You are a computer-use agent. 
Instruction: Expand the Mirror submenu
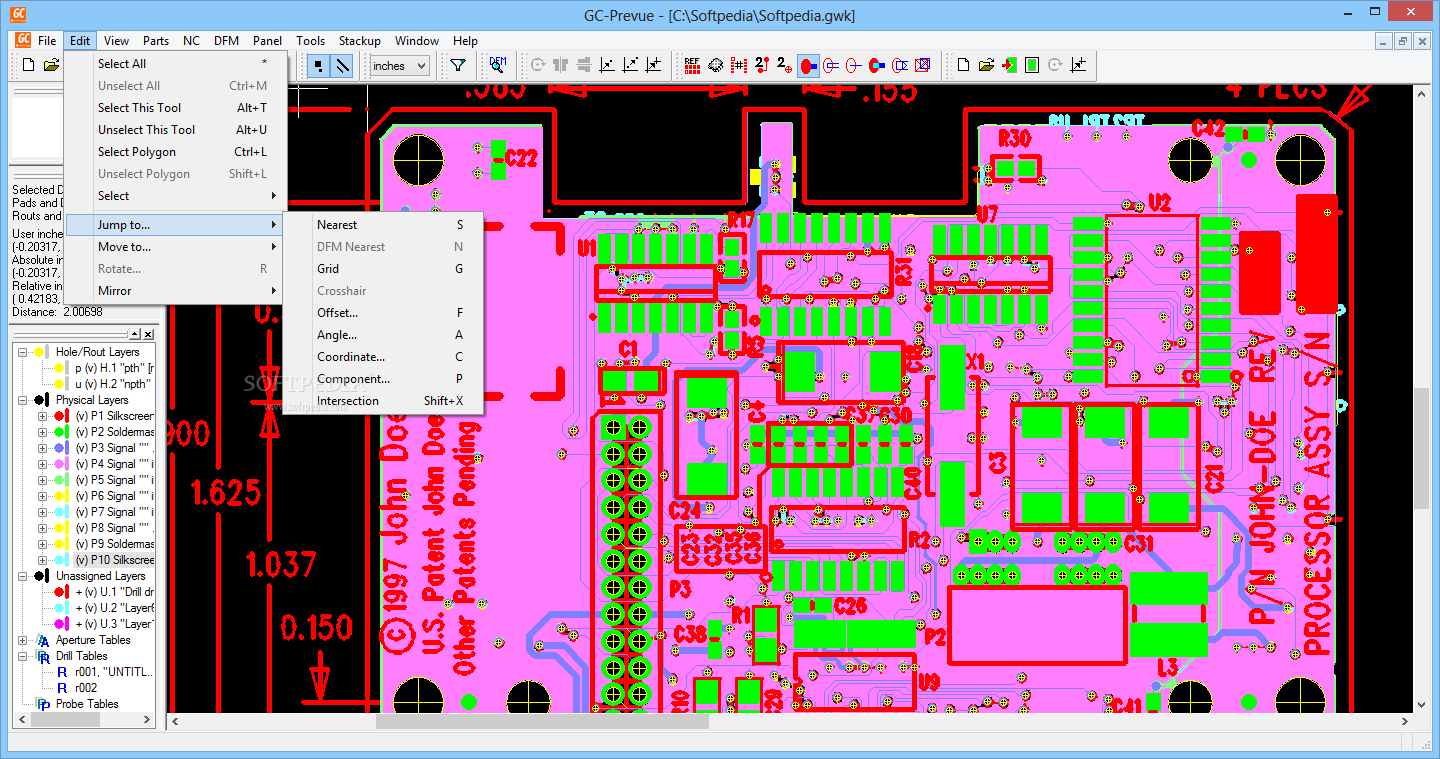(x=176, y=290)
